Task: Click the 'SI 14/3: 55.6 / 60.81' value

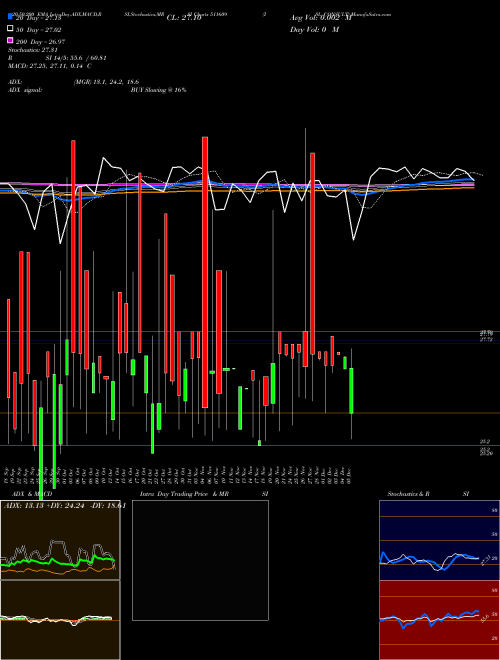Action: coord(76,58)
